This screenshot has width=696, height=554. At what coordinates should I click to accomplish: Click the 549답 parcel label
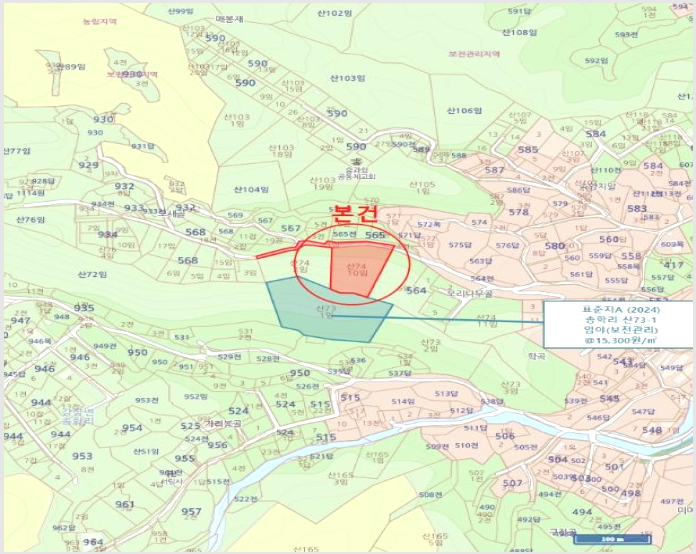[672, 368]
